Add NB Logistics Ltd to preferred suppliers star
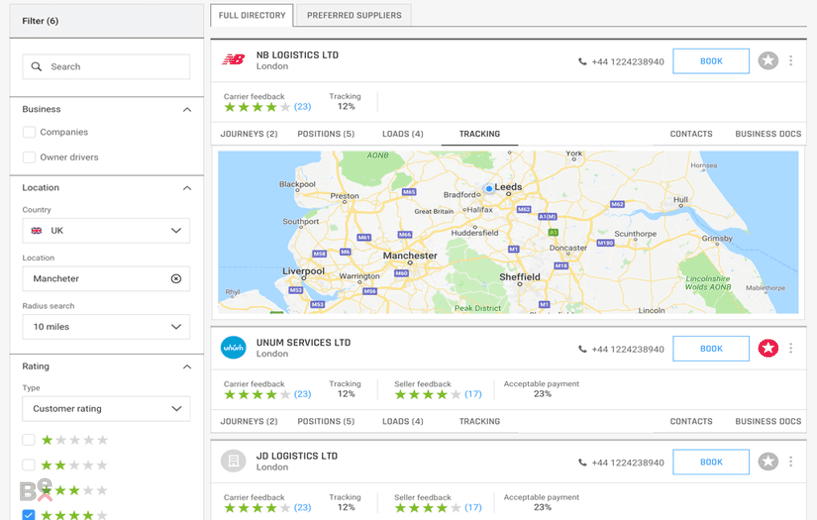 coord(768,61)
